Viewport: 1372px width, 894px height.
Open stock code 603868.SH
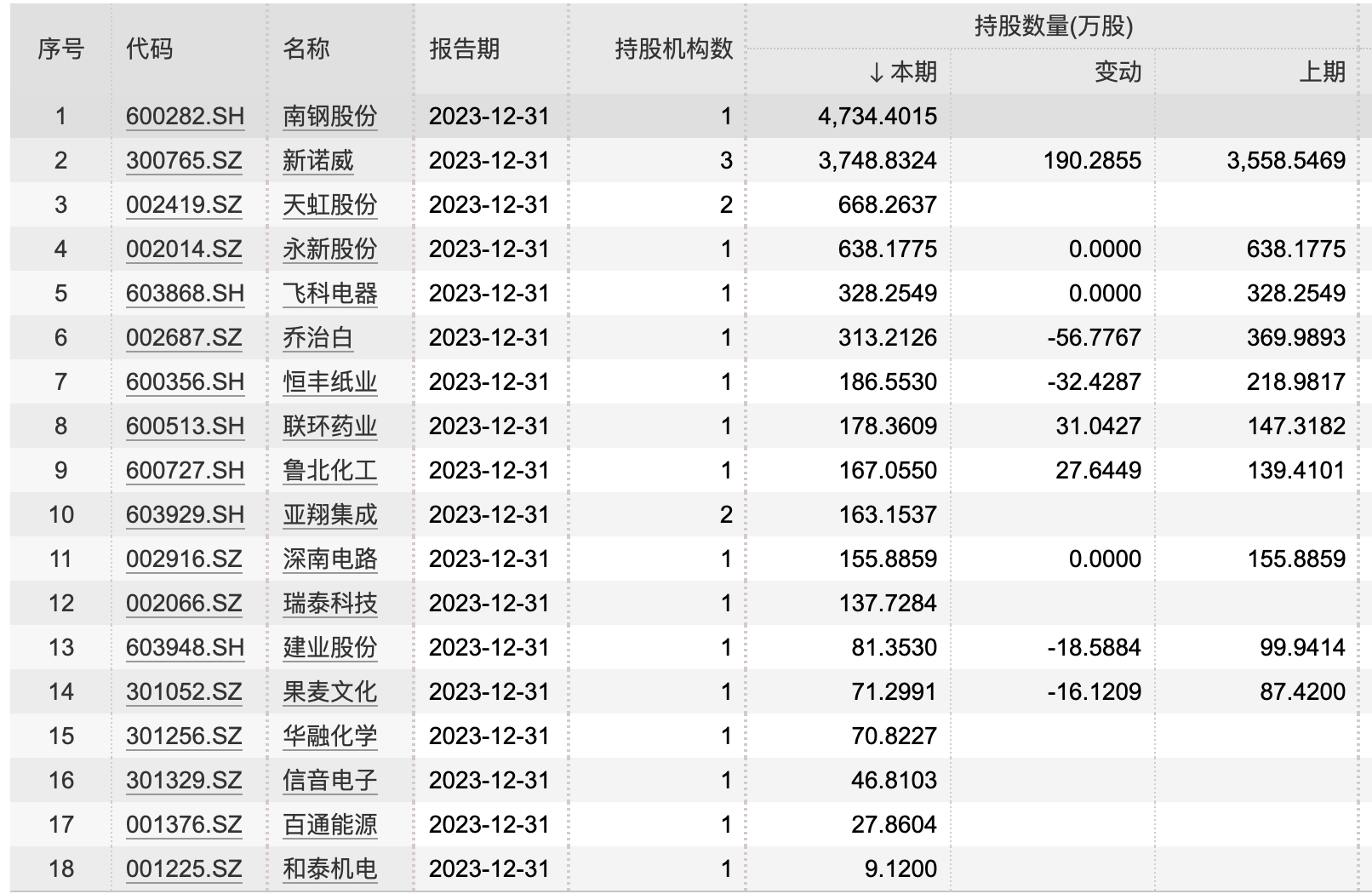tap(185, 294)
